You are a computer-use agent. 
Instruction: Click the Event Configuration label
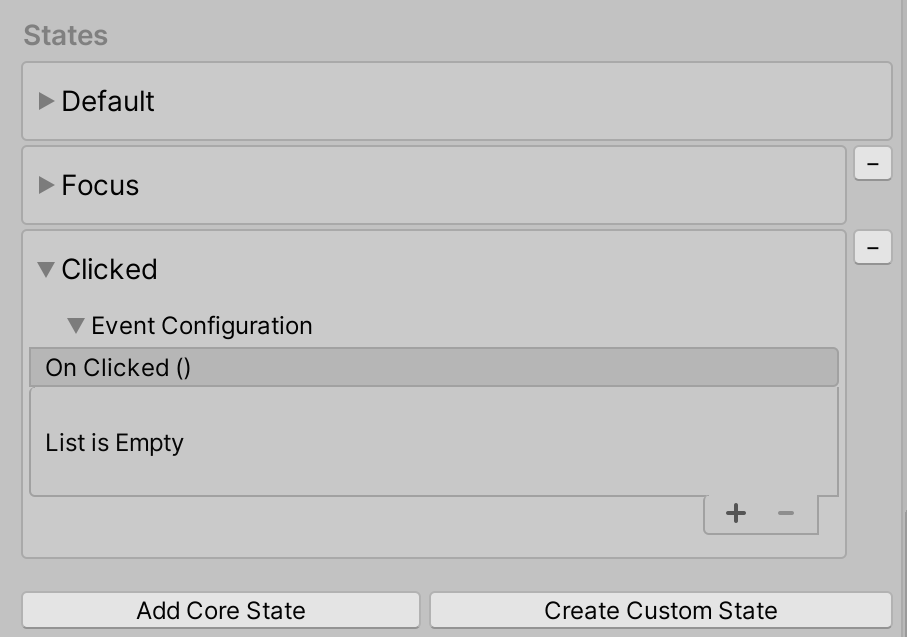tap(200, 326)
